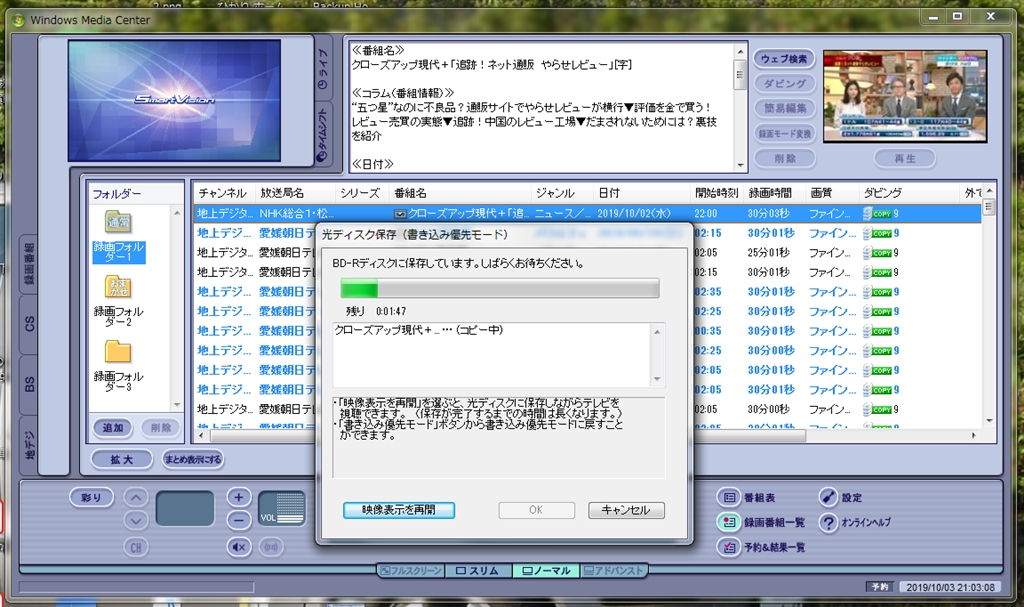Select the おまかせ folder icon for 録画フォルダー2
The image size is (1024, 607).
118,287
